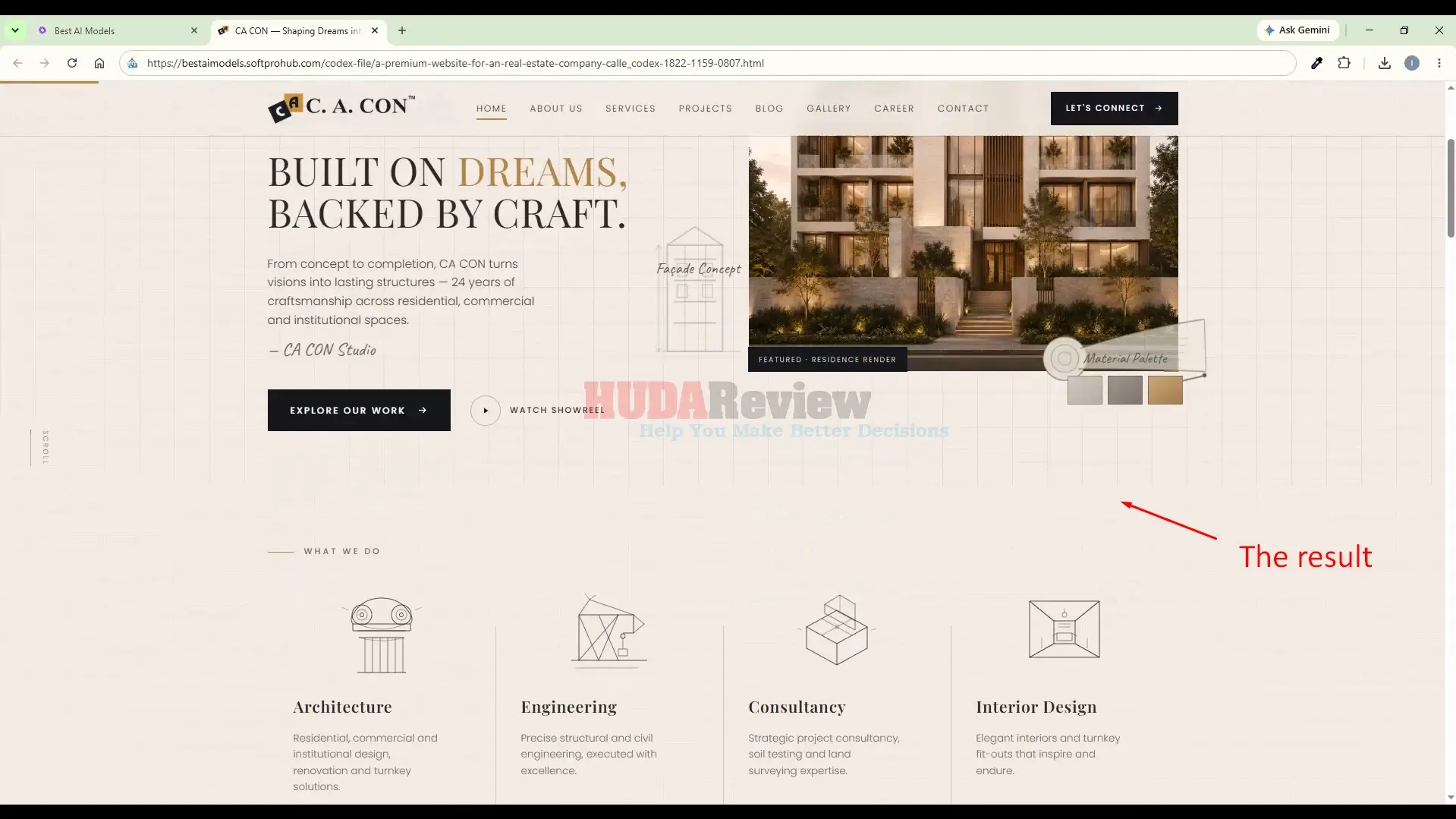The height and width of the screenshot is (819, 1456).
Task: Play the Watch Showreel button
Action: click(x=485, y=411)
